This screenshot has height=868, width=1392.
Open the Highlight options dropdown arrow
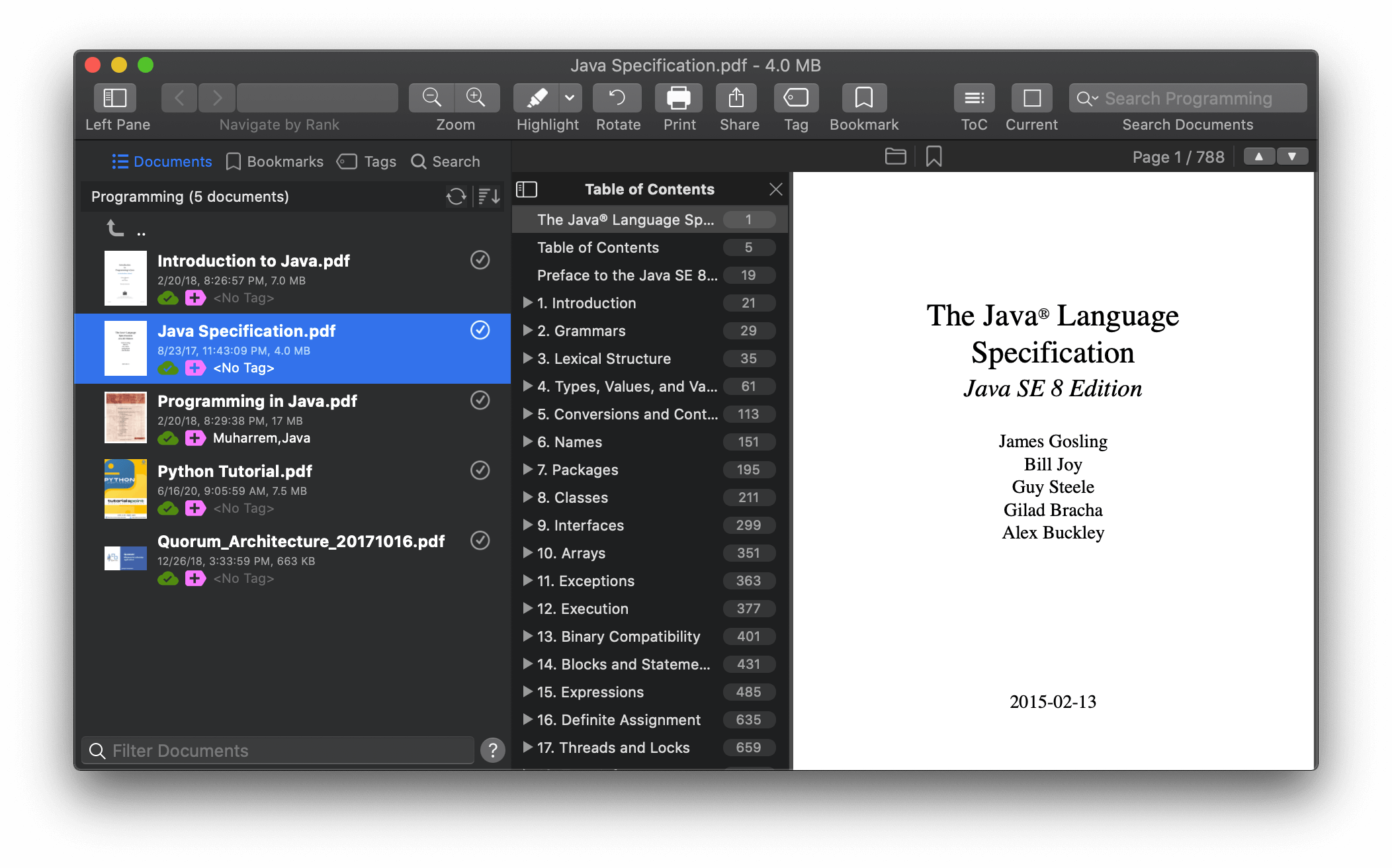pos(570,98)
